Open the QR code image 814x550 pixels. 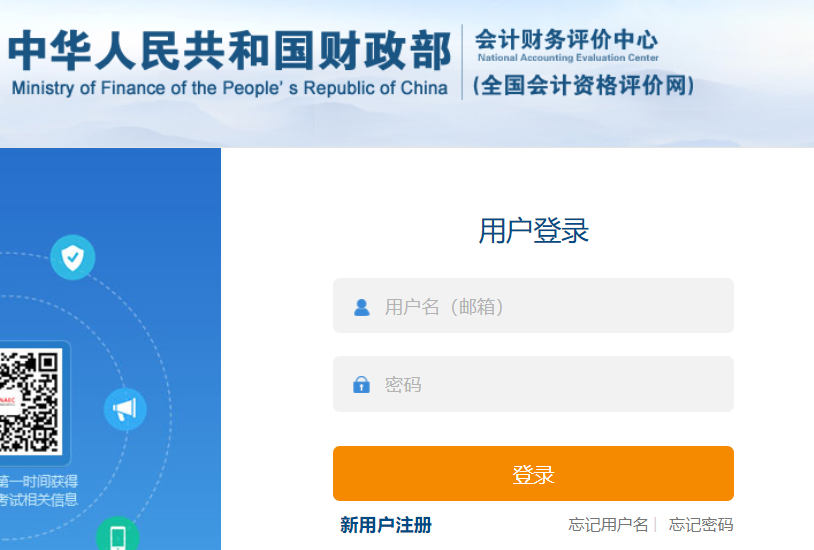[30, 400]
